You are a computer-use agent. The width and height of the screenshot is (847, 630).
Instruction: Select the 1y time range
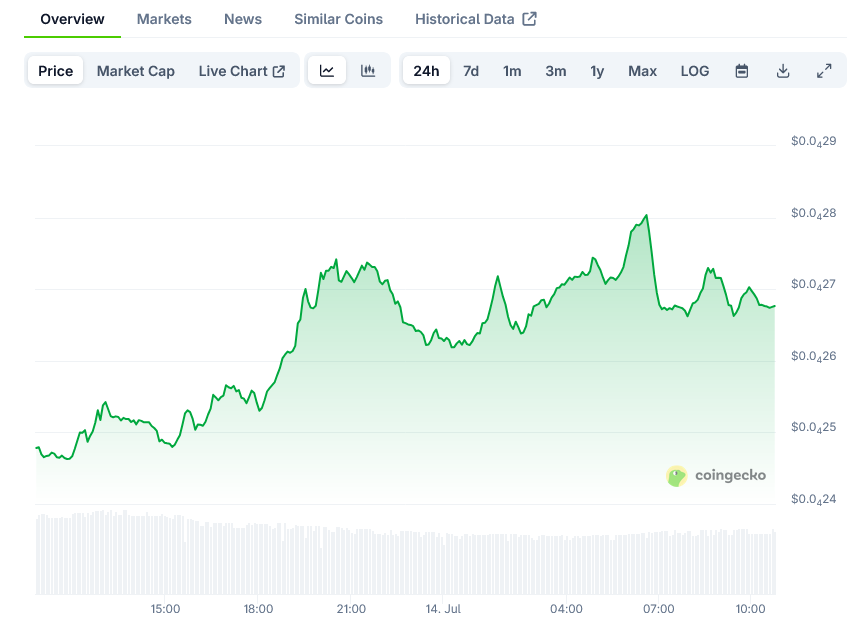[x=597, y=71]
